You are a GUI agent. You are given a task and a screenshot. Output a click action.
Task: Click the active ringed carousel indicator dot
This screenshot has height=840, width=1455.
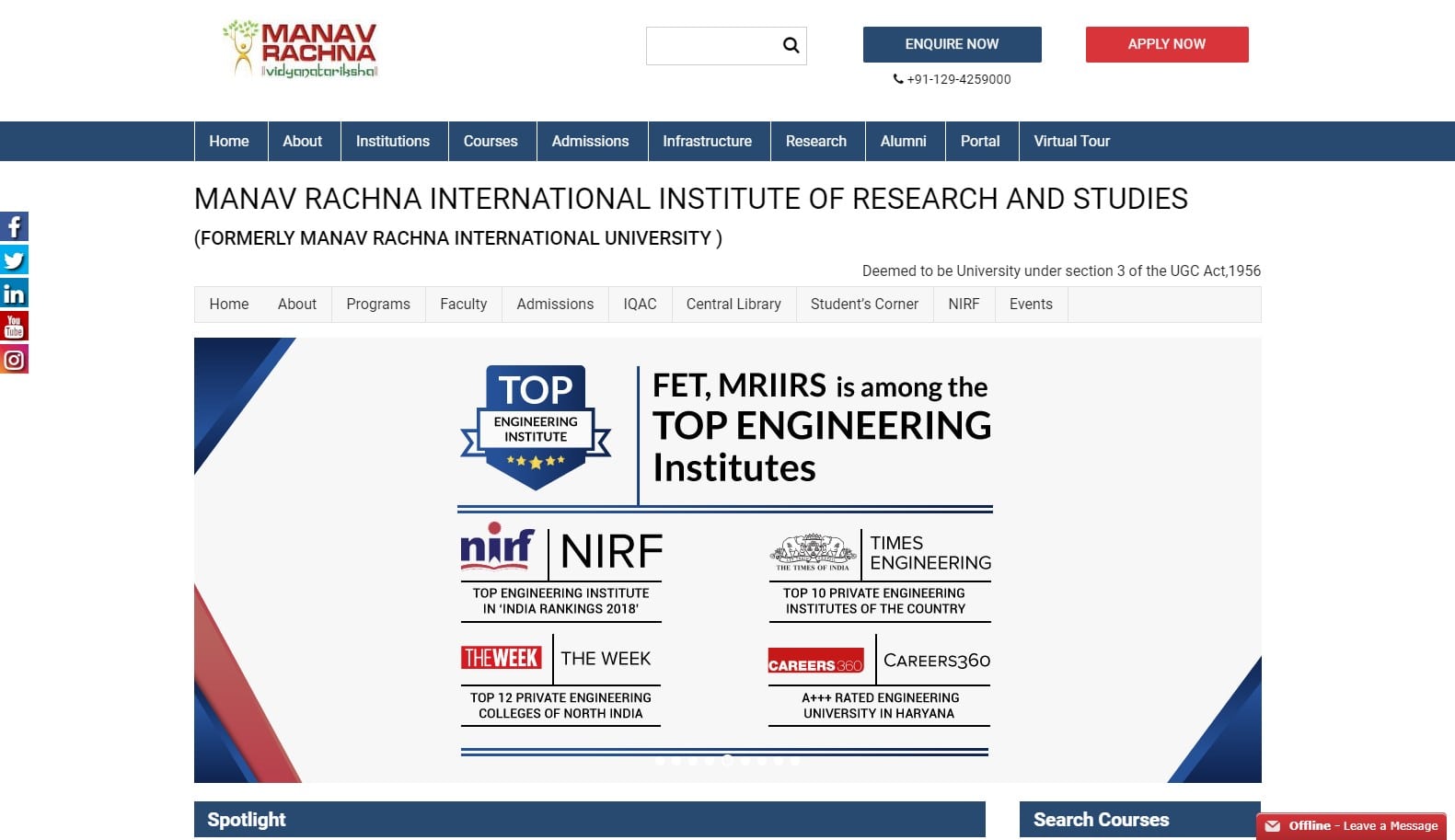click(727, 760)
